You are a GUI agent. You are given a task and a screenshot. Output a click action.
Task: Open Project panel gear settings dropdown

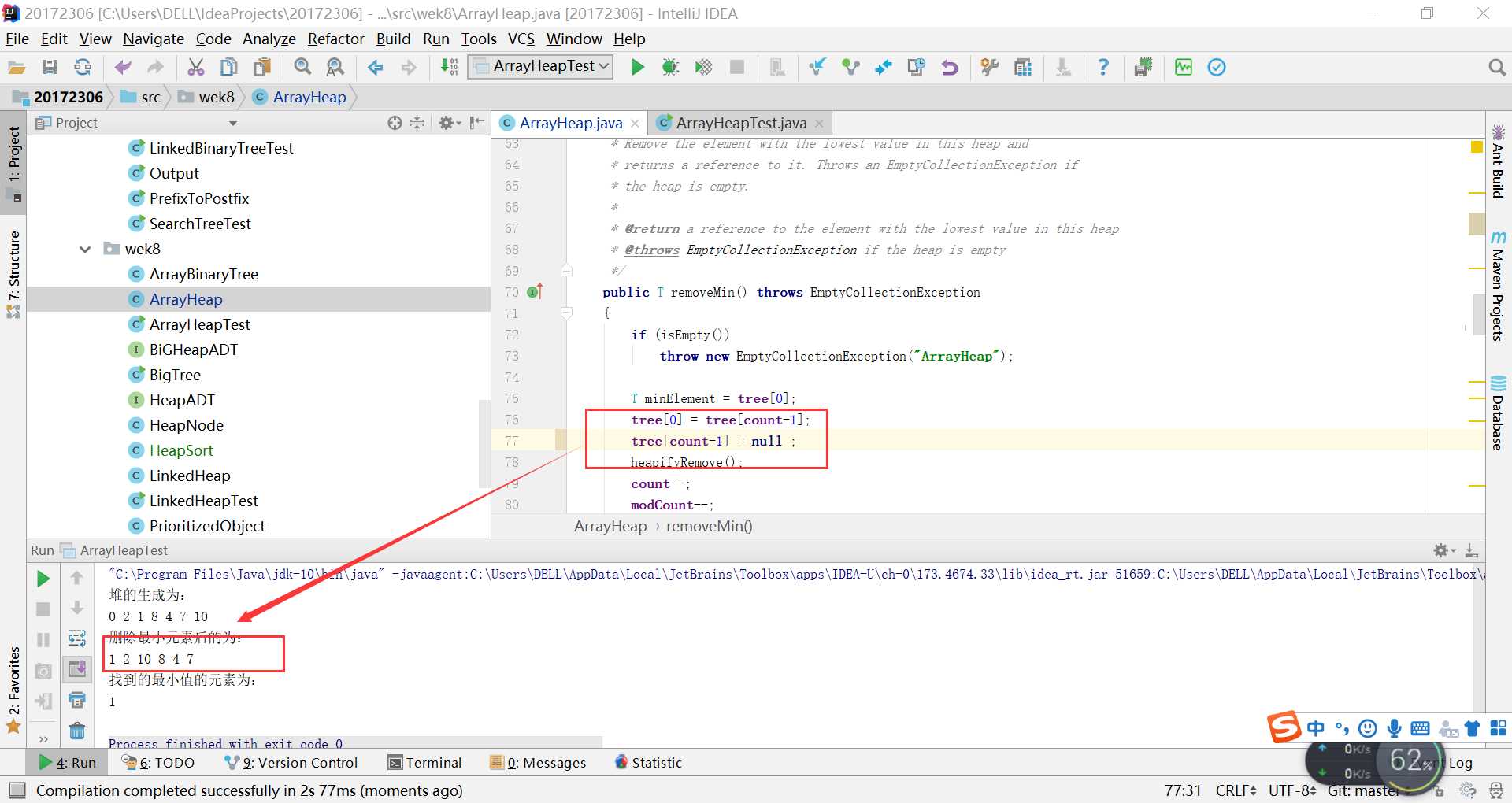pyautogui.click(x=450, y=123)
